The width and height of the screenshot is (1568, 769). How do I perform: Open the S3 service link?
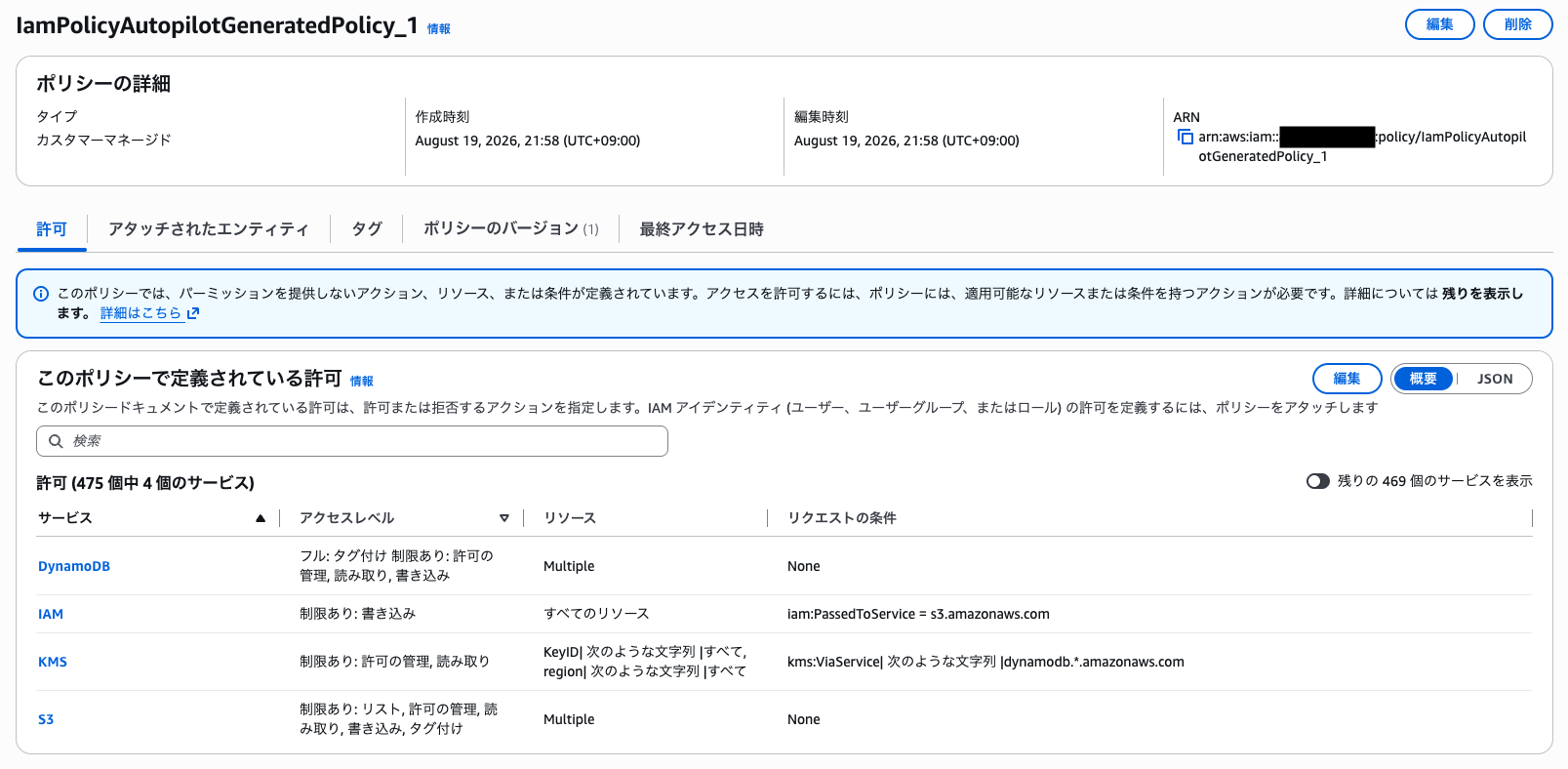coord(46,719)
